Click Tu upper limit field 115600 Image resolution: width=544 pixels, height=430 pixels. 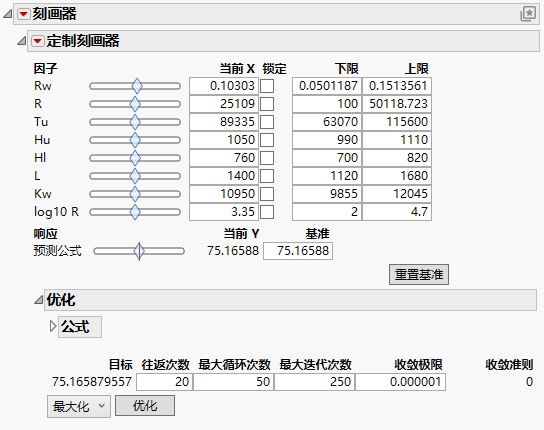397,122
